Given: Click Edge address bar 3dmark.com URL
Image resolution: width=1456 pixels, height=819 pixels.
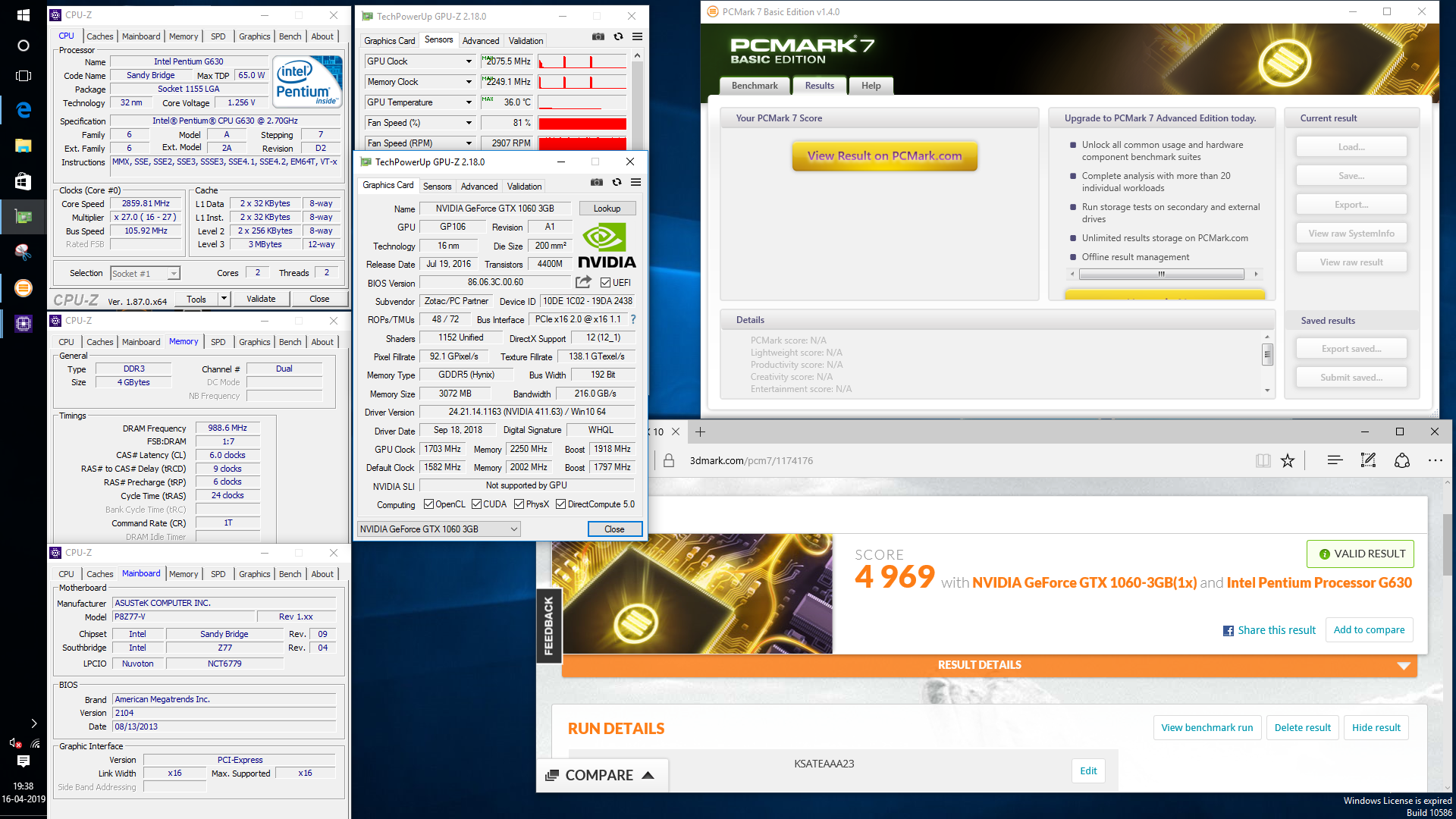Looking at the screenshot, I should coord(751,460).
